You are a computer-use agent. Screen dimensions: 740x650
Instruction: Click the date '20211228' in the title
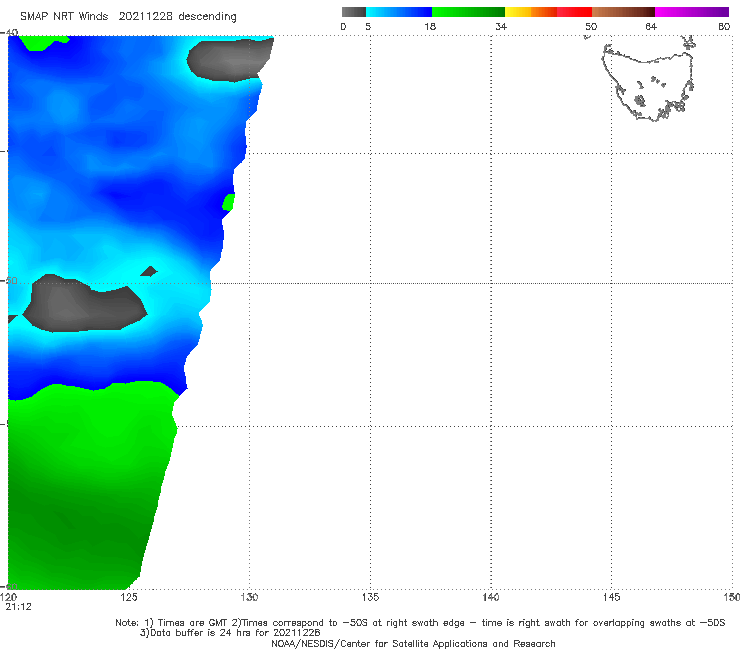[x=145, y=17]
